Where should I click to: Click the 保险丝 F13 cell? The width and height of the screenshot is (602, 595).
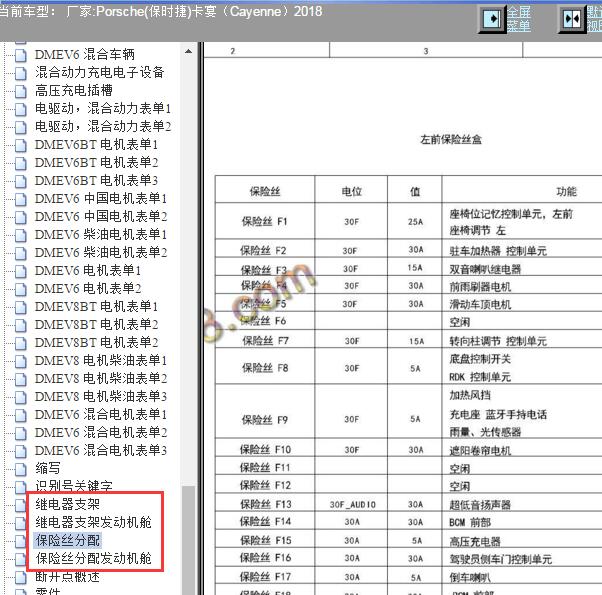pos(266,504)
